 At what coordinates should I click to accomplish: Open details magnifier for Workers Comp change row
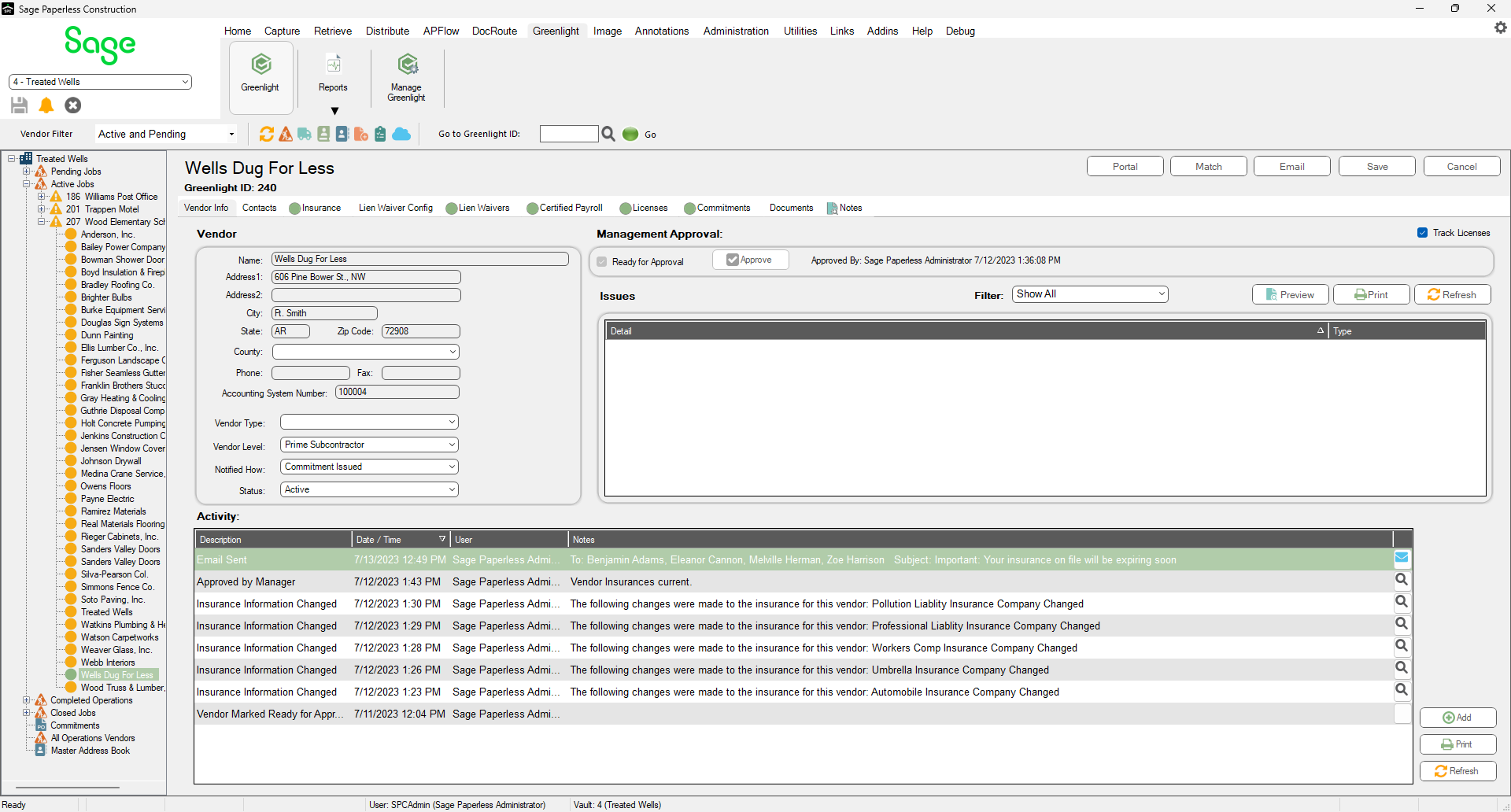pos(1402,646)
